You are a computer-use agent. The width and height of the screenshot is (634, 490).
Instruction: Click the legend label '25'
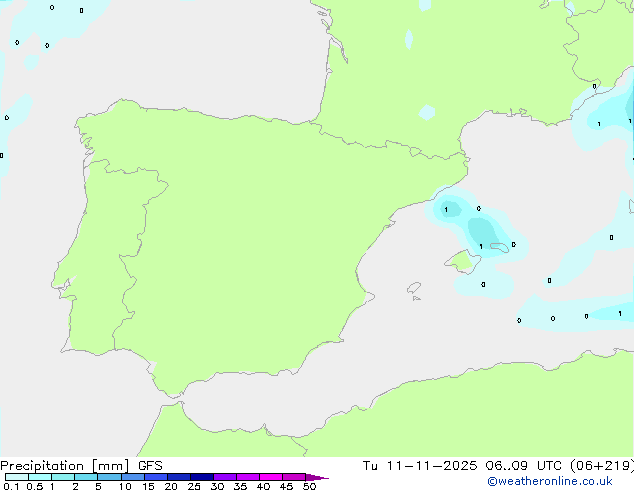[x=194, y=486]
